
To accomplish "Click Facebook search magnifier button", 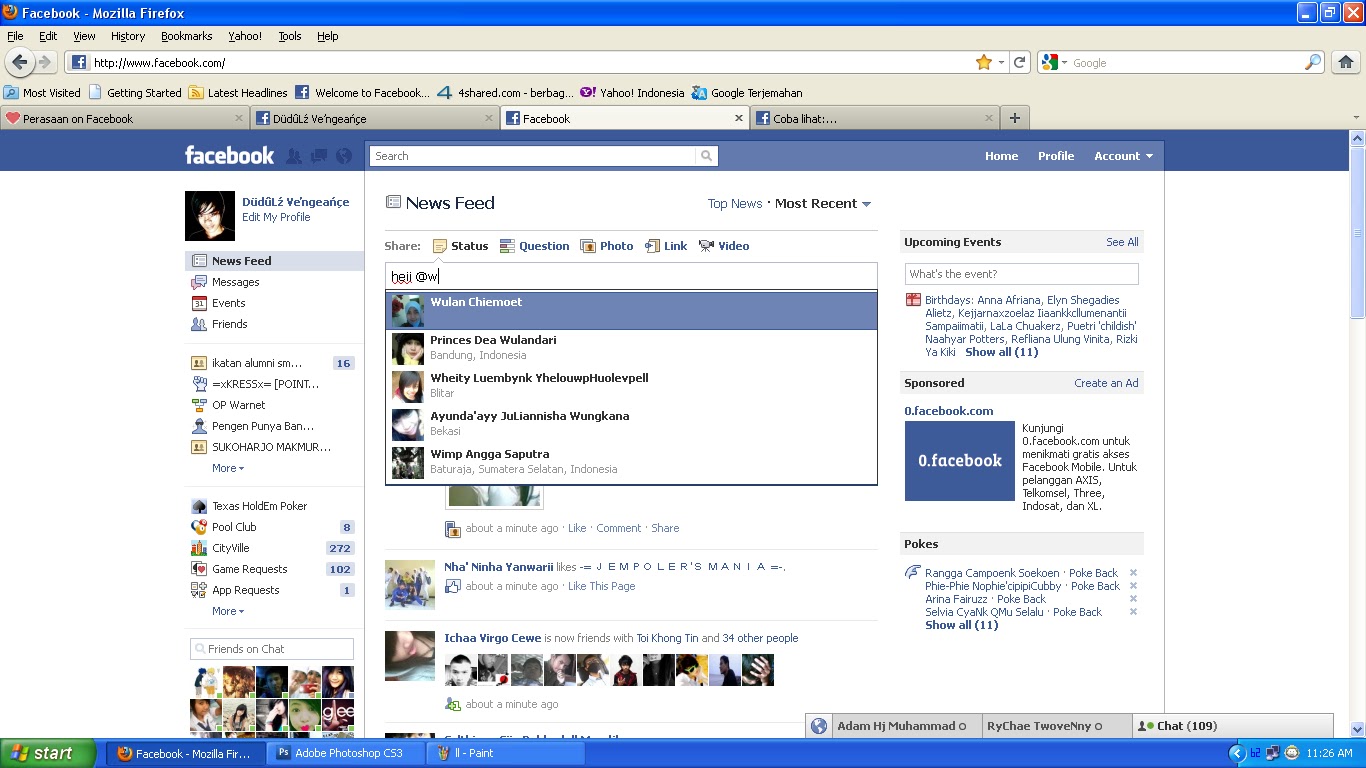I will (707, 156).
